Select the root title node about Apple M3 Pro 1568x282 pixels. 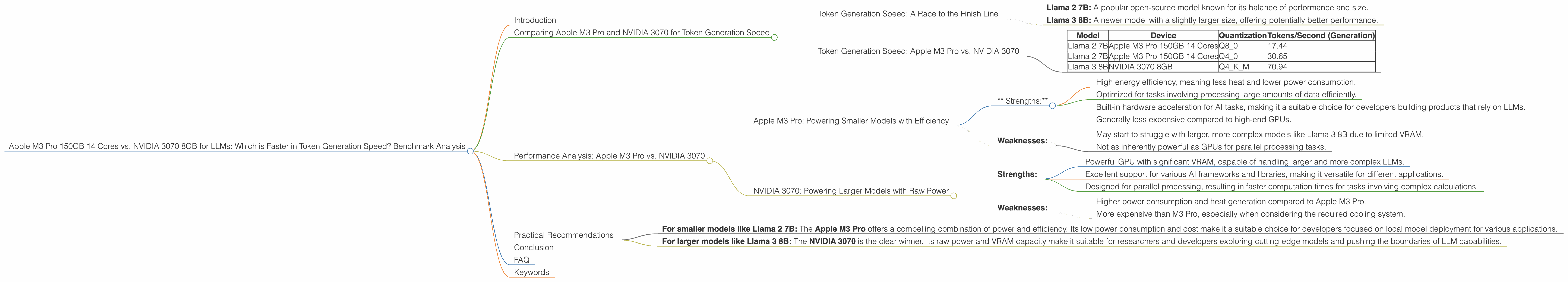[237, 146]
